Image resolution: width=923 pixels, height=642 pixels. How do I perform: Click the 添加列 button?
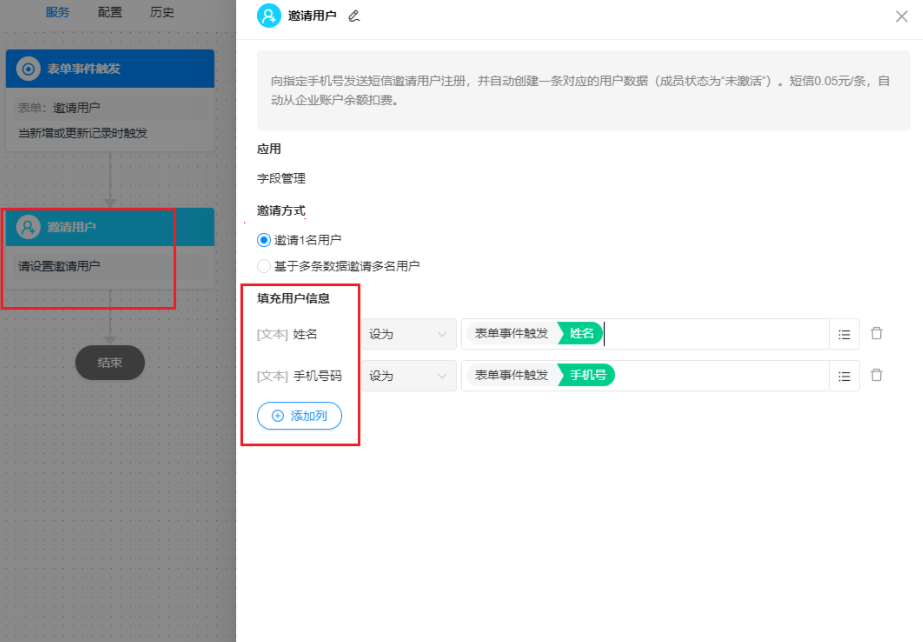coord(297,416)
